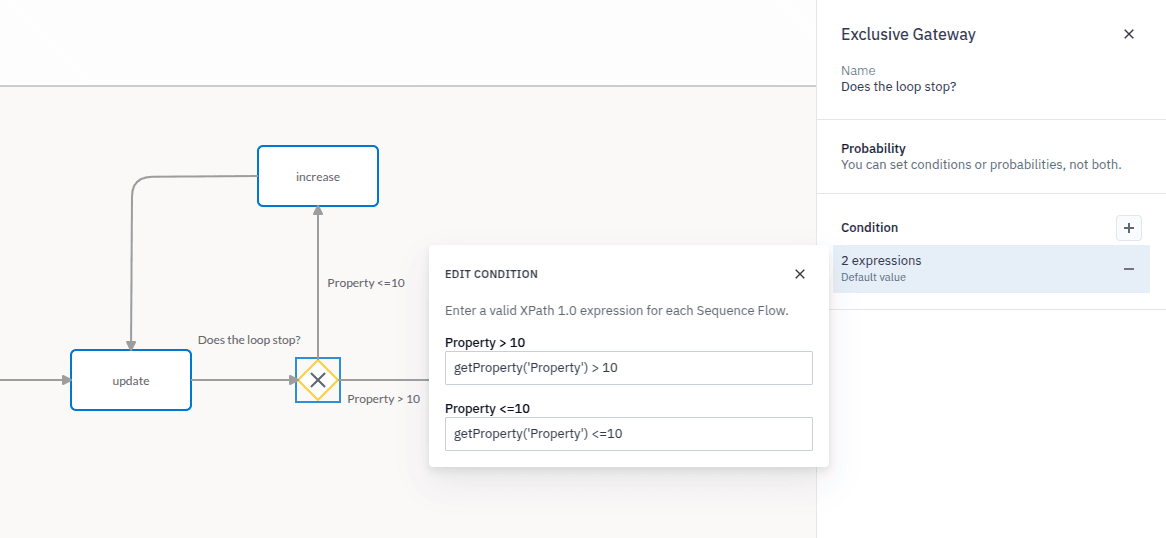The width and height of the screenshot is (1166, 538).
Task: Close the Edit Condition popup
Action: (x=800, y=274)
